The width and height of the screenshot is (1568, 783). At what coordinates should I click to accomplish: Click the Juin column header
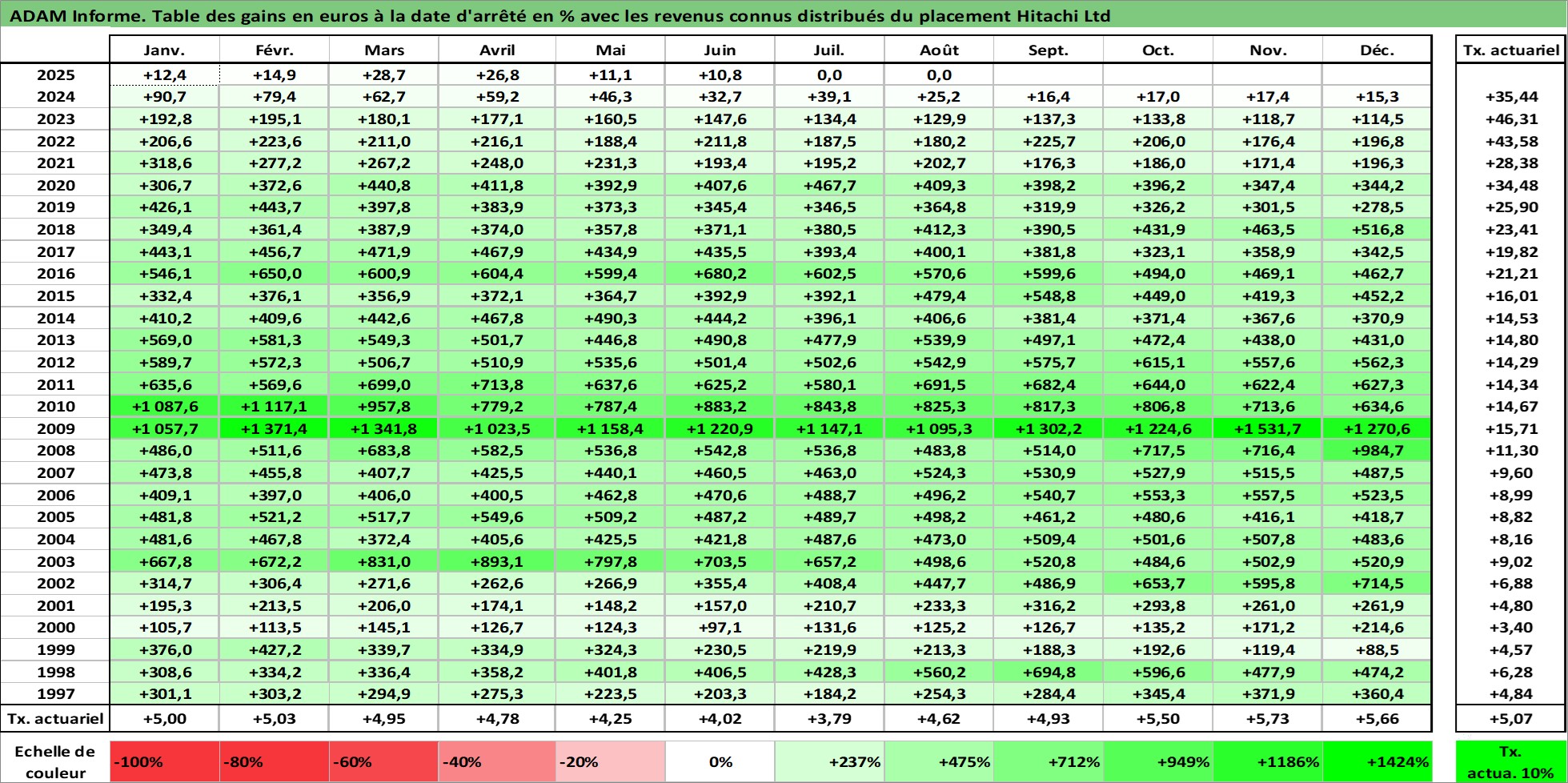pyautogui.click(x=720, y=50)
